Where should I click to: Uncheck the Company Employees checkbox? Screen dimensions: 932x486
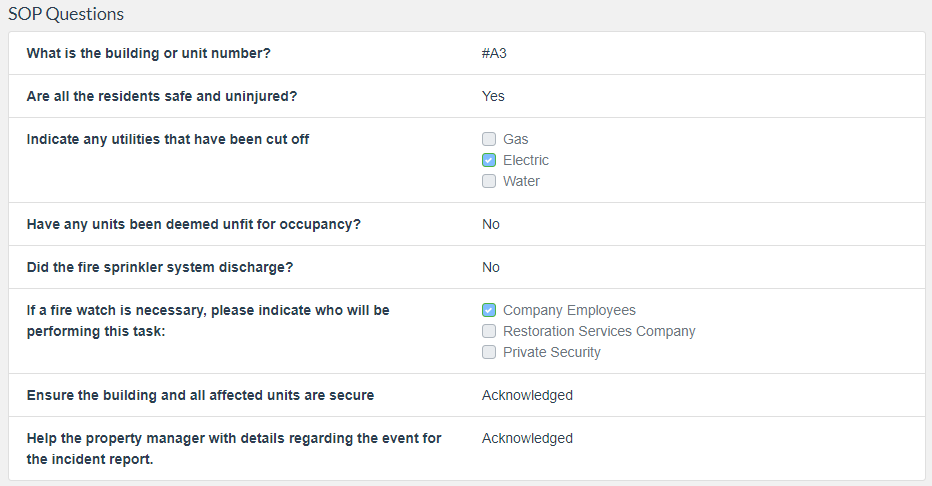(489, 310)
